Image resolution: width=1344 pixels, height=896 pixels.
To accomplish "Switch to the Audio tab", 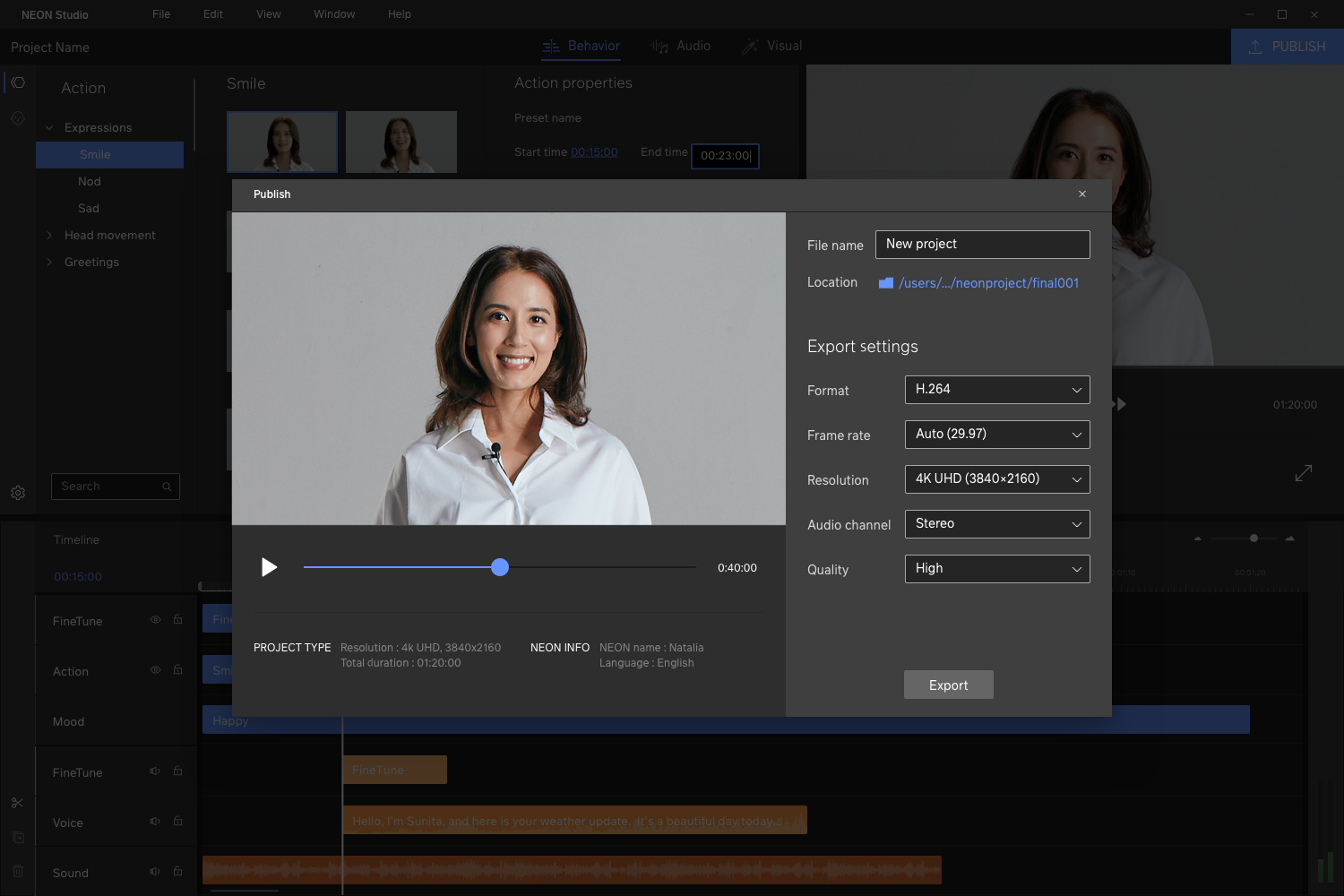I will [680, 46].
